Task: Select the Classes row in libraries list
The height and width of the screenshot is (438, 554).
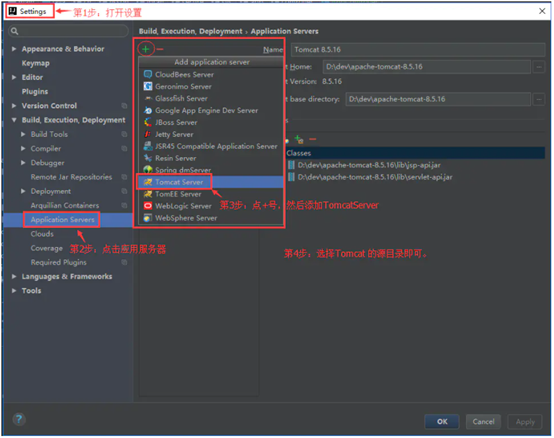Action: point(415,153)
